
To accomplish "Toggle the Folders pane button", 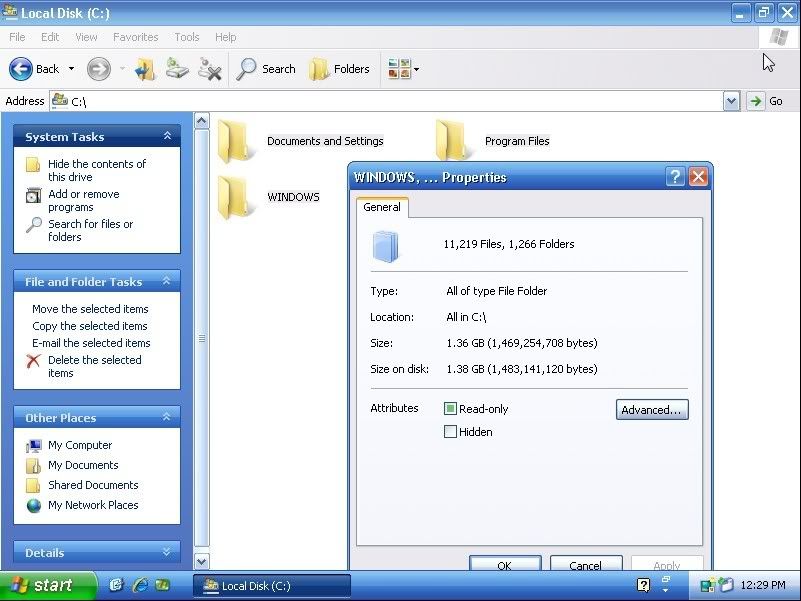I will click(x=340, y=69).
